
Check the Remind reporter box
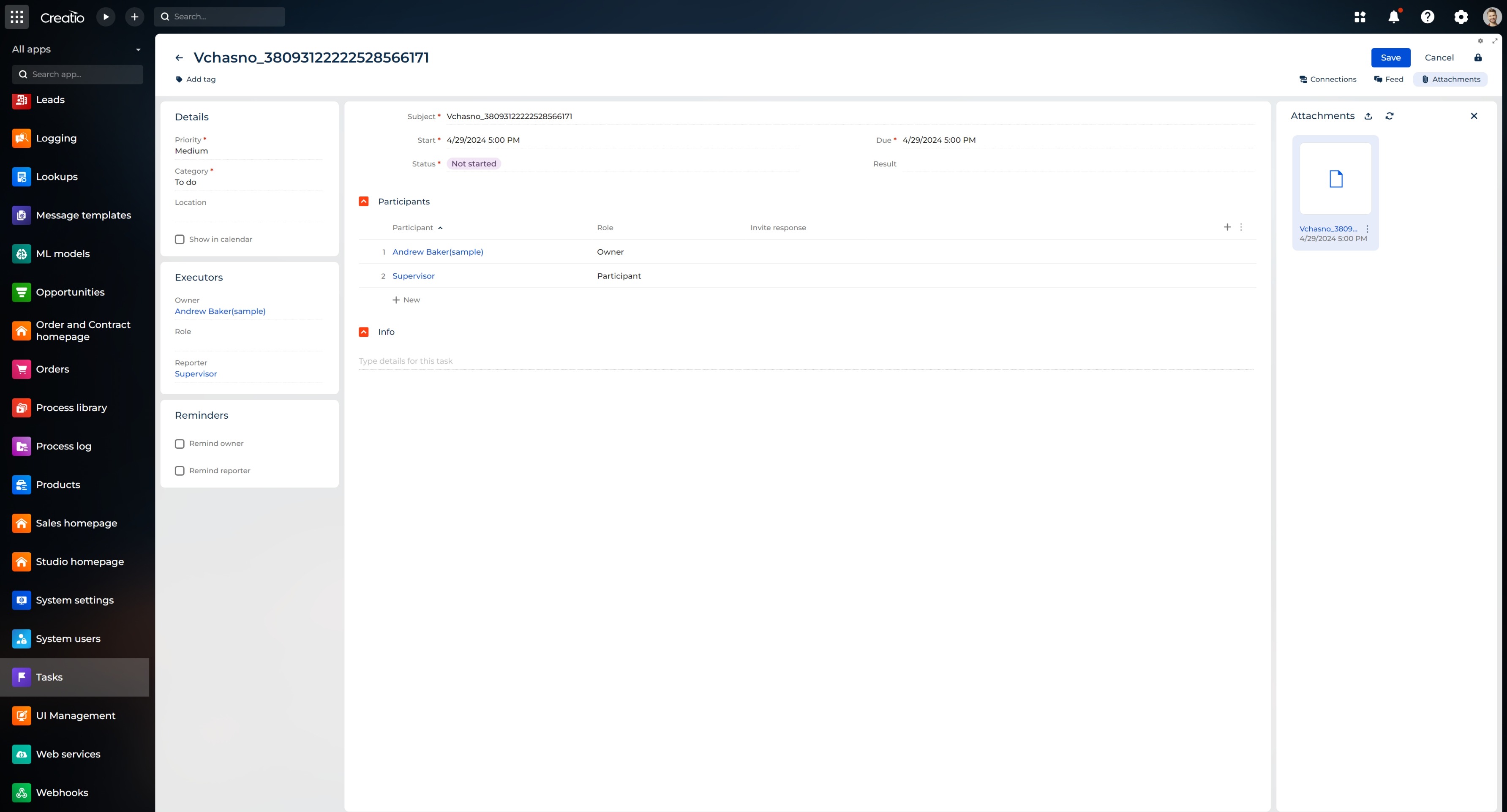(x=180, y=471)
